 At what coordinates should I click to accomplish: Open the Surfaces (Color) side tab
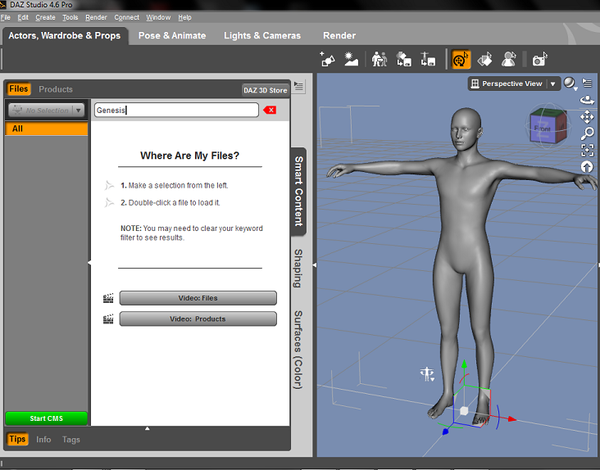(298, 350)
